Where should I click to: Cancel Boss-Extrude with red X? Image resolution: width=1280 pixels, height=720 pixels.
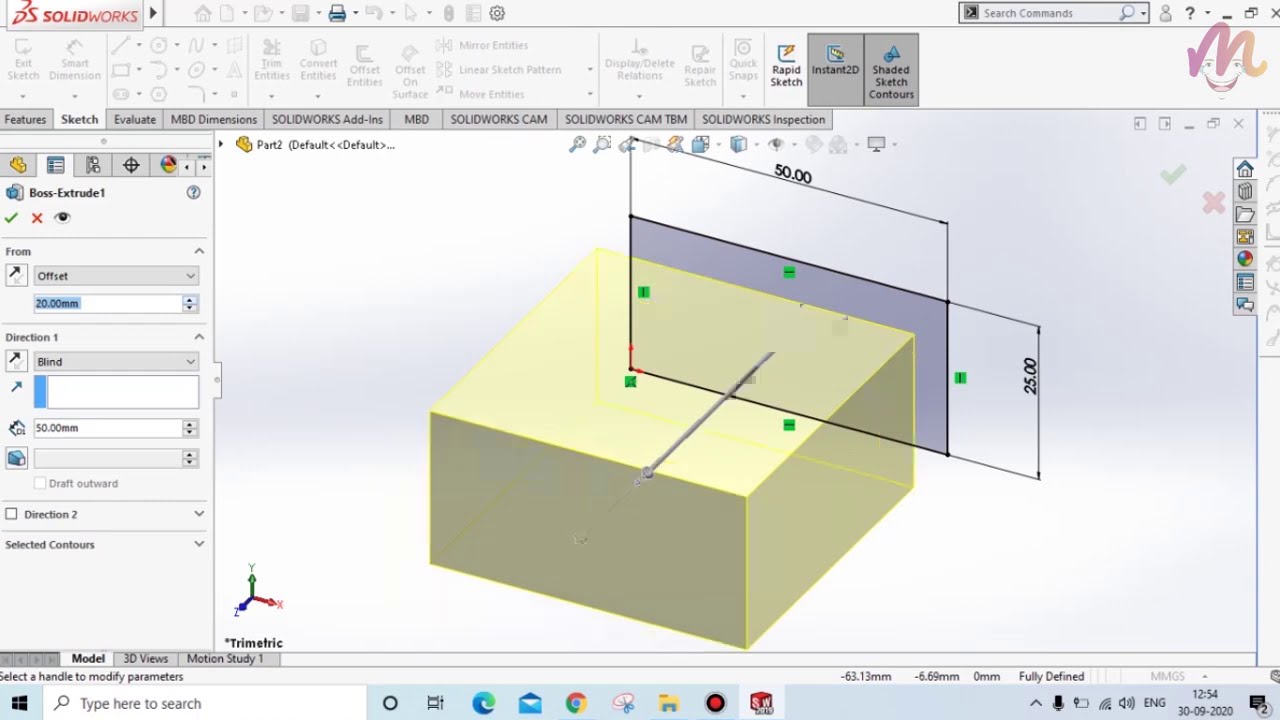(37, 218)
